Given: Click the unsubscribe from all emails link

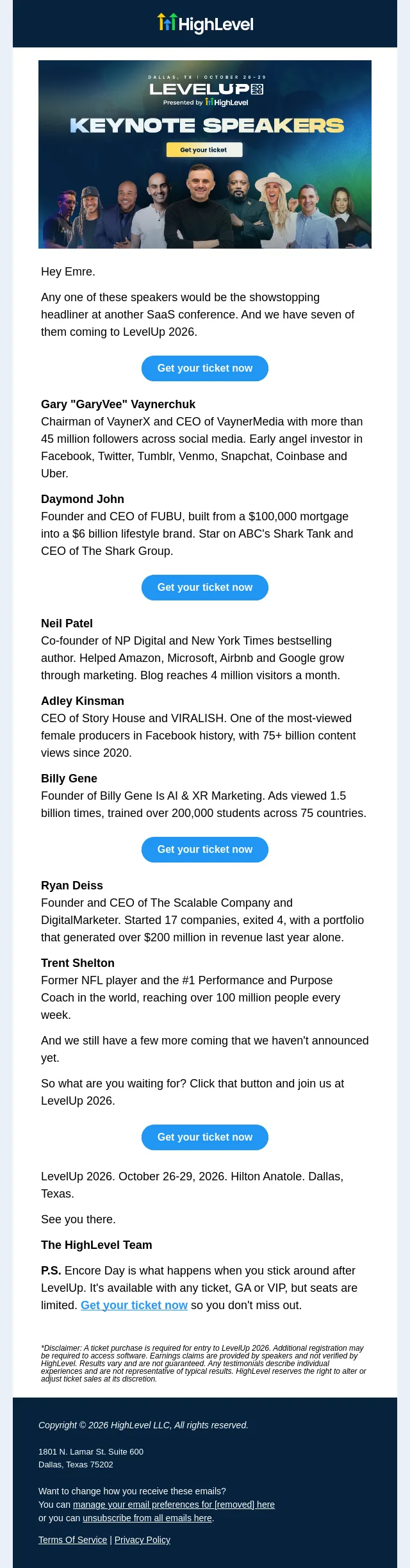Looking at the screenshot, I should coord(147,1518).
